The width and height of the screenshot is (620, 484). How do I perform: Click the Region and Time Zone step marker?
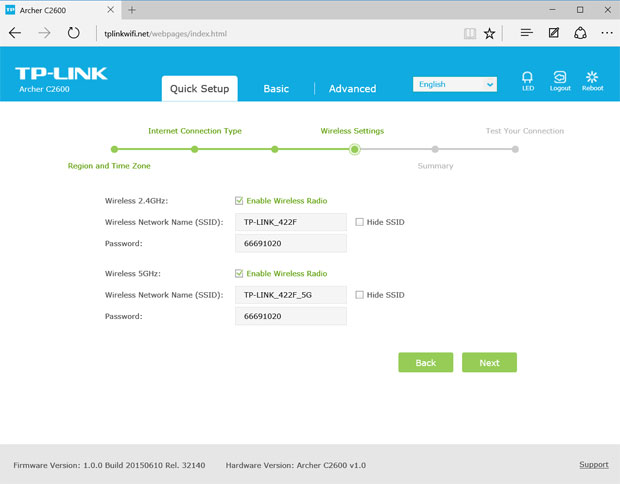click(x=114, y=149)
